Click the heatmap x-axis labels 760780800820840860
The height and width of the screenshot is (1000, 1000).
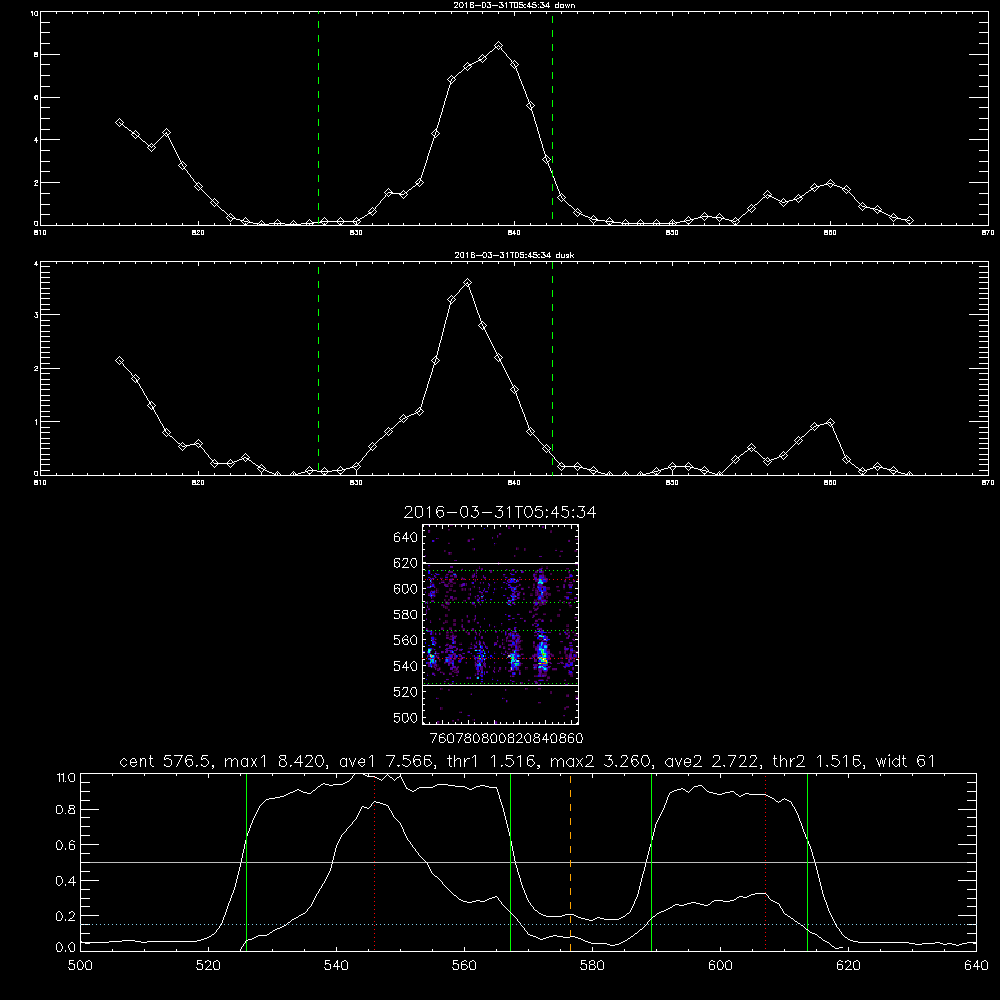point(507,738)
